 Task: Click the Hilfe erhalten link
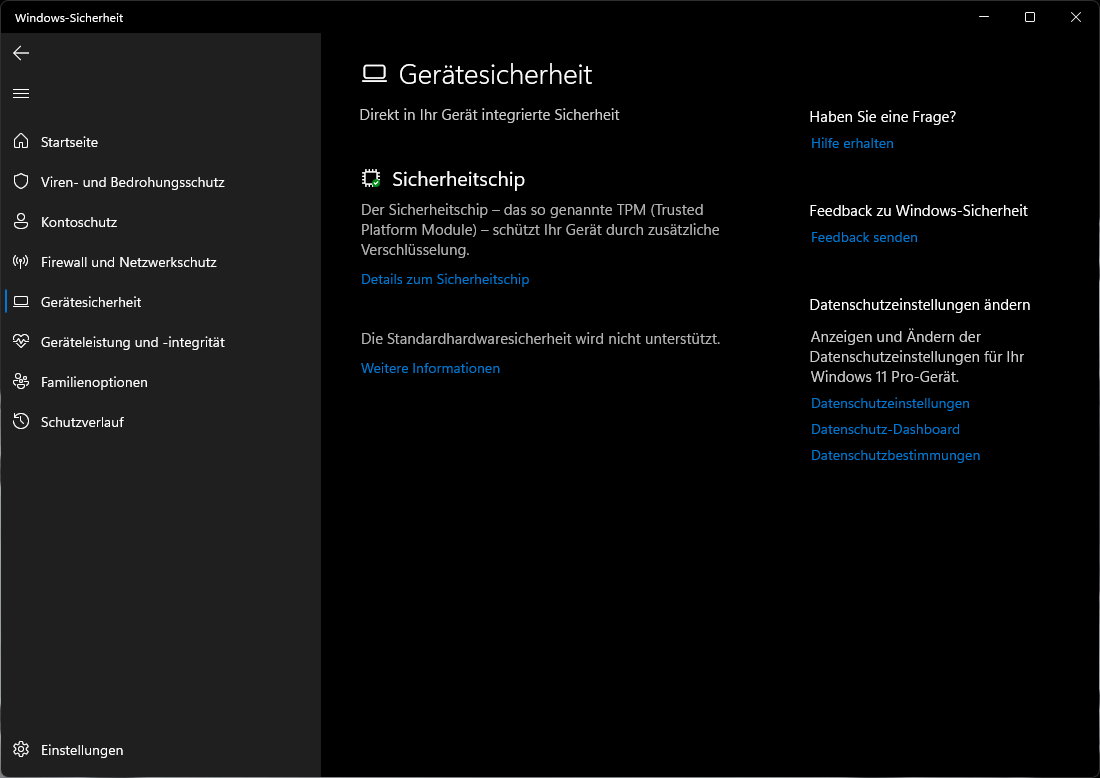click(x=852, y=144)
